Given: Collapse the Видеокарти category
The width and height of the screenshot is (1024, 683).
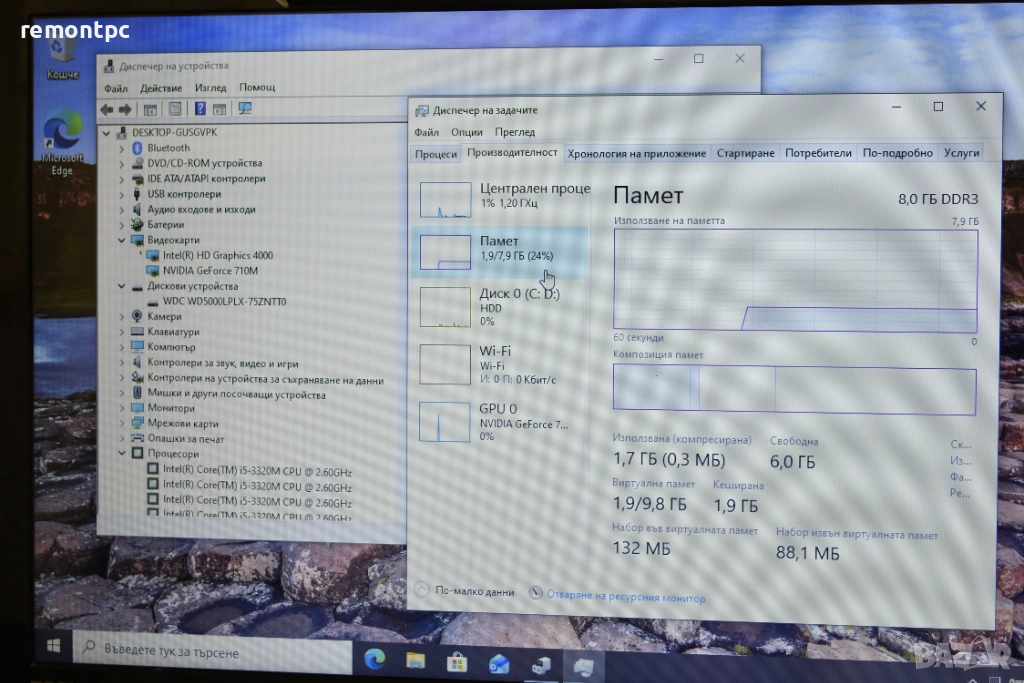Looking at the screenshot, I should 122,240.
